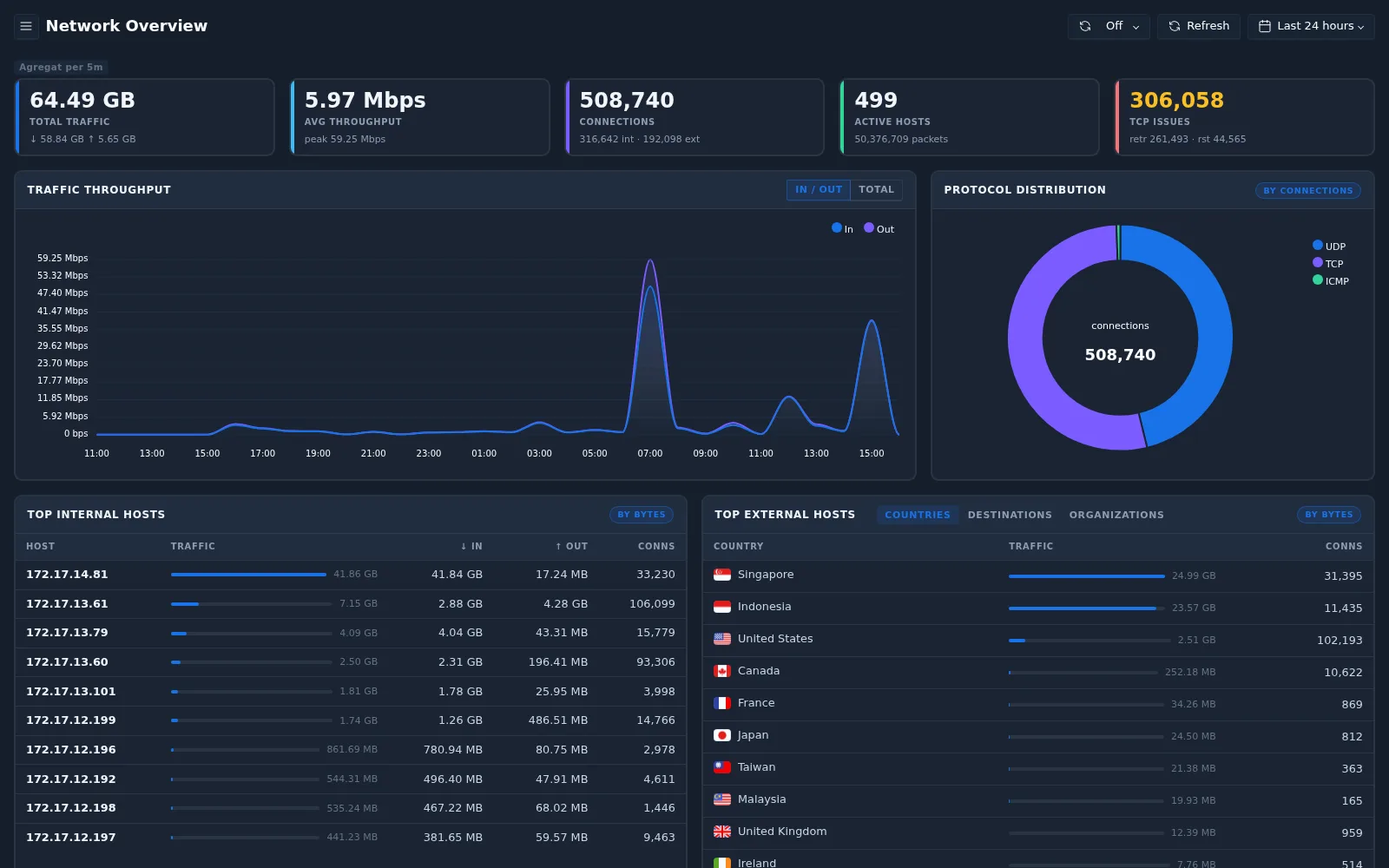Click the Singapore traffic bar
Viewport: 1389px width, 868px height.
(1087, 576)
